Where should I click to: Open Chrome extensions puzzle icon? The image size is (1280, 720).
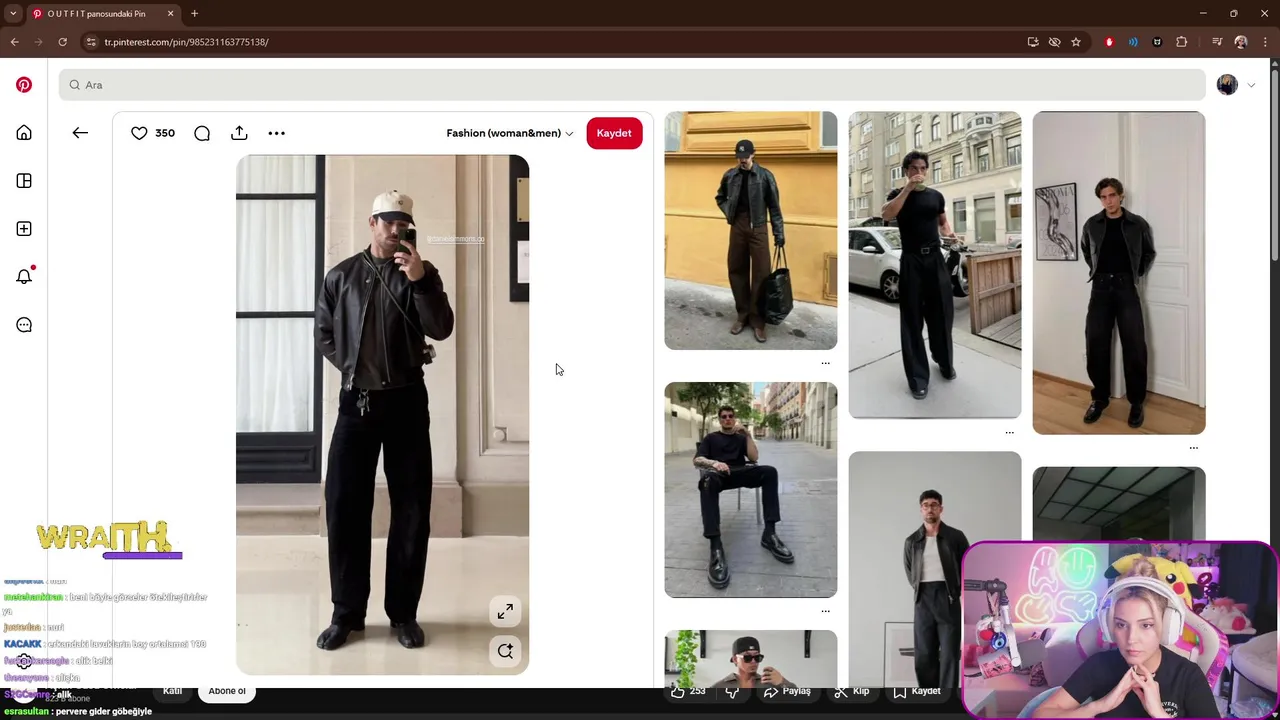[1182, 42]
